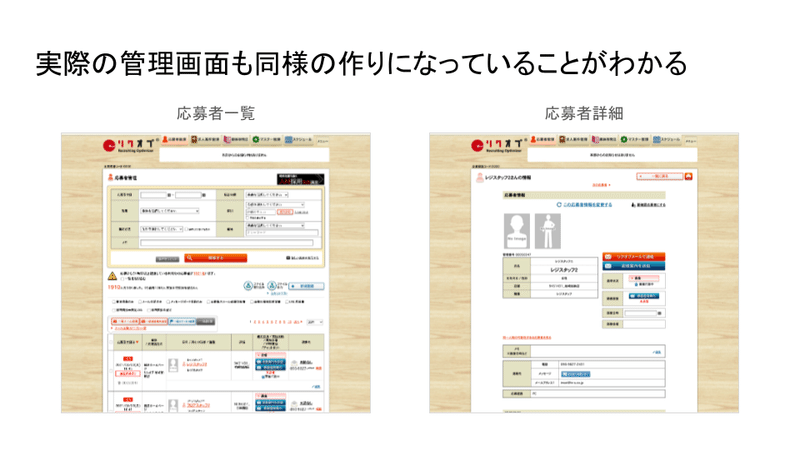Click the red sort arrow in the first column header
The height and width of the screenshot is (450, 800).
coord(137,342)
